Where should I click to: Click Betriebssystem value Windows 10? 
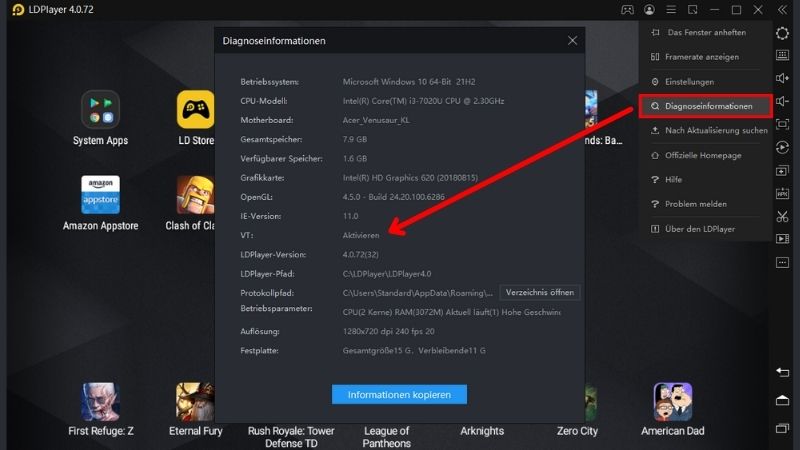click(409, 82)
